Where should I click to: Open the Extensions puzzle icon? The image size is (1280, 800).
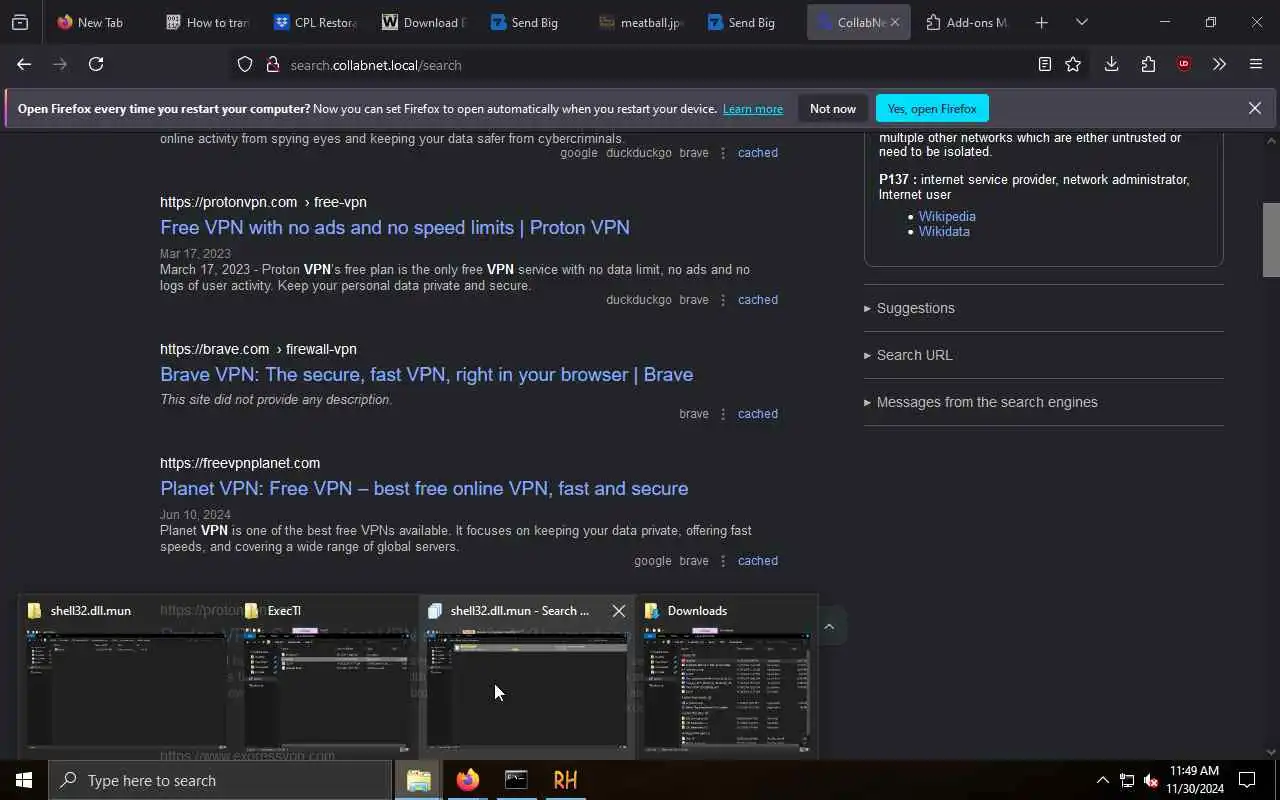[1148, 64]
